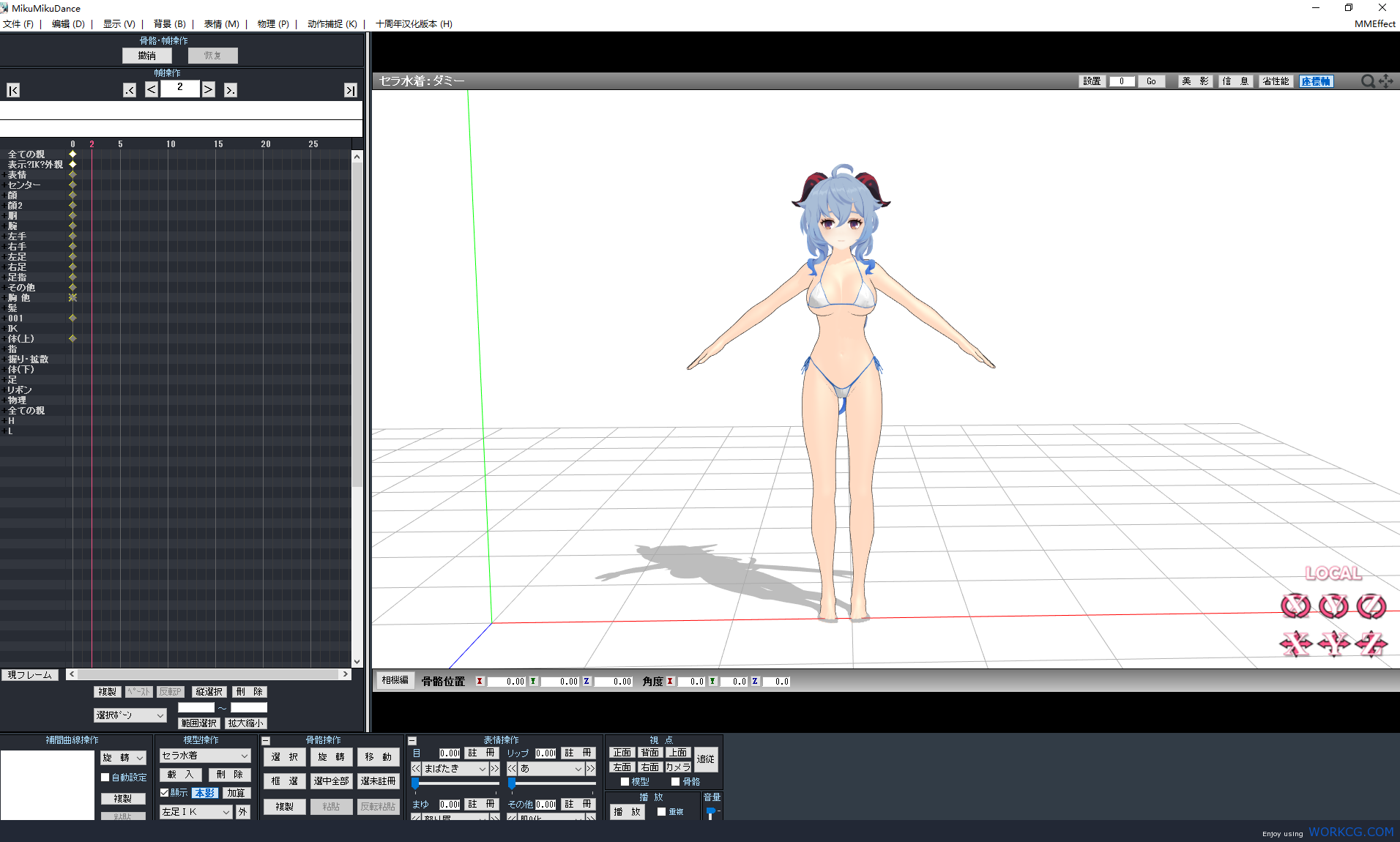The height and width of the screenshot is (842, 1400).
Task: Open the あ lip morph dropdown
Action: [x=551, y=769]
